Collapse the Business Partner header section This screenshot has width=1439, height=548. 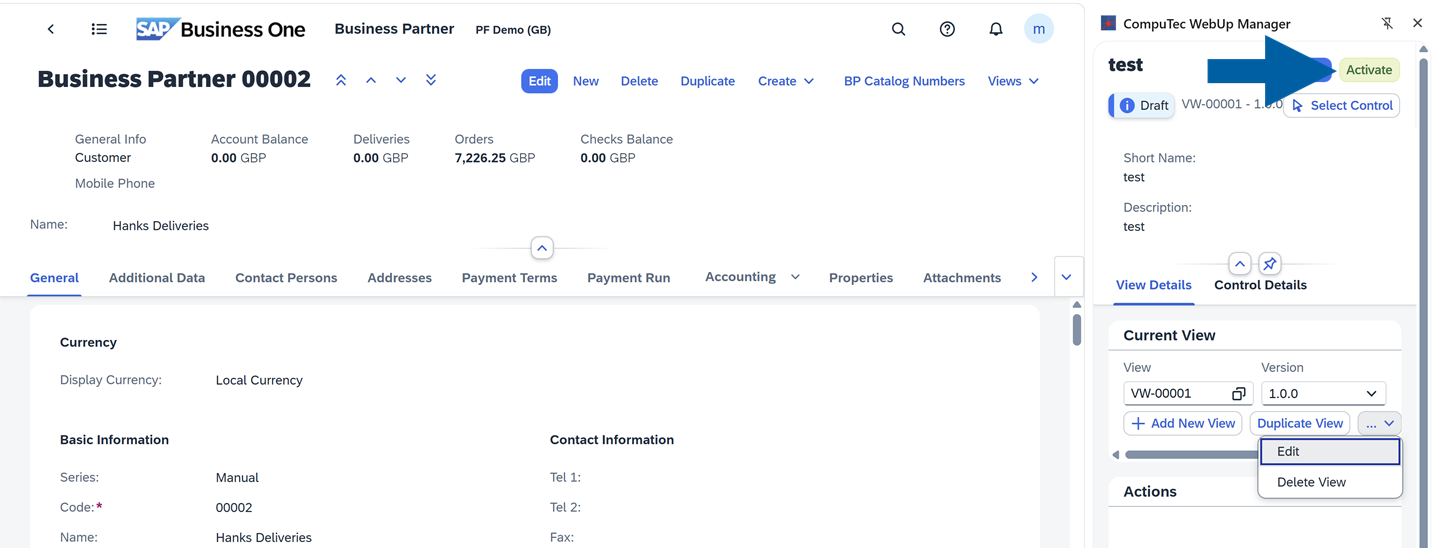point(541,248)
